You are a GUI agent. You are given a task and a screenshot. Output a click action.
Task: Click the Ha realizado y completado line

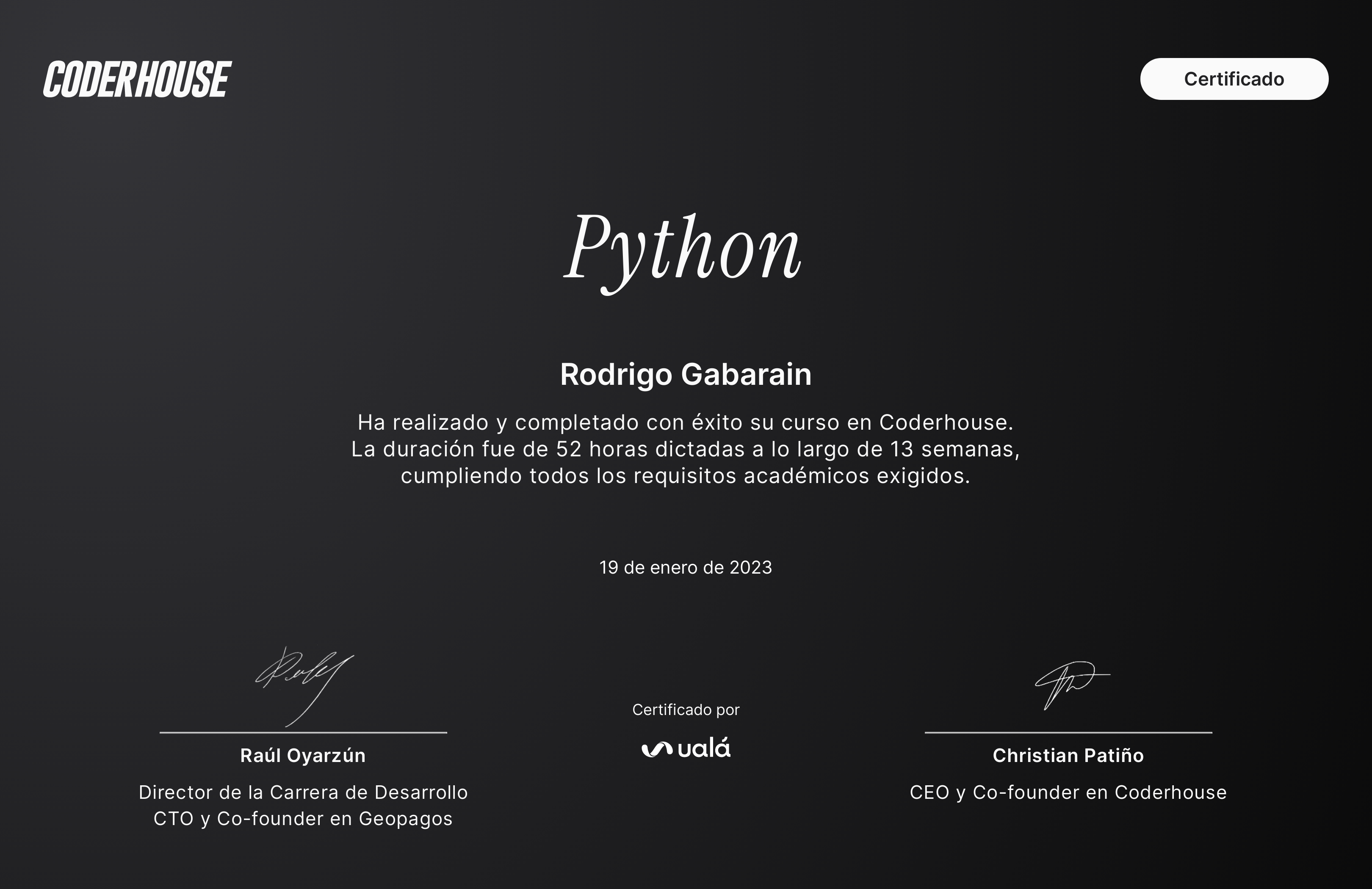click(686, 423)
